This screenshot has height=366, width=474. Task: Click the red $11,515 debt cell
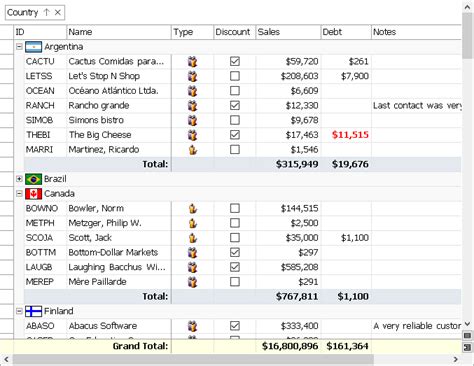[346, 135]
